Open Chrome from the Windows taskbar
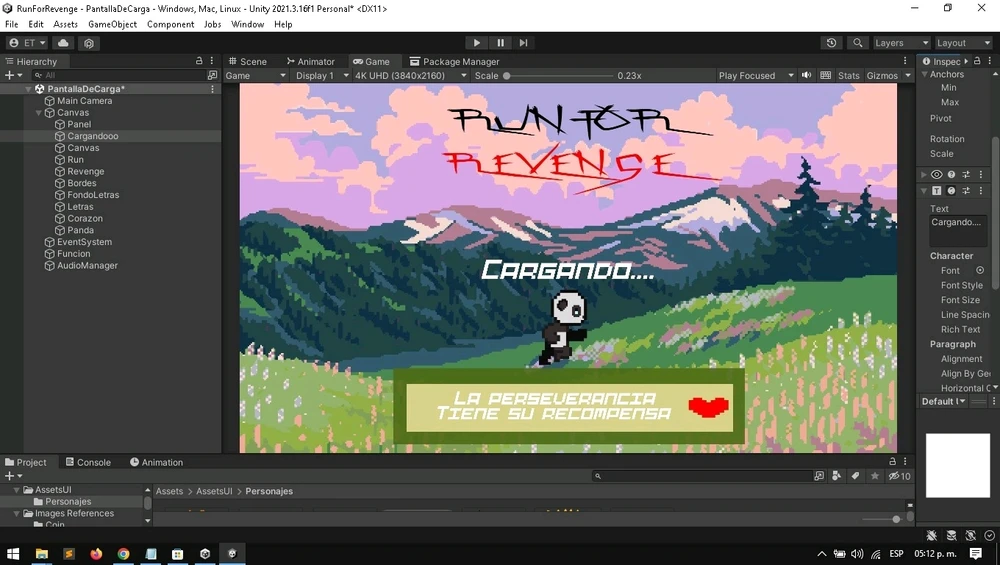Image resolution: width=1000 pixels, height=565 pixels. [x=123, y=554]
